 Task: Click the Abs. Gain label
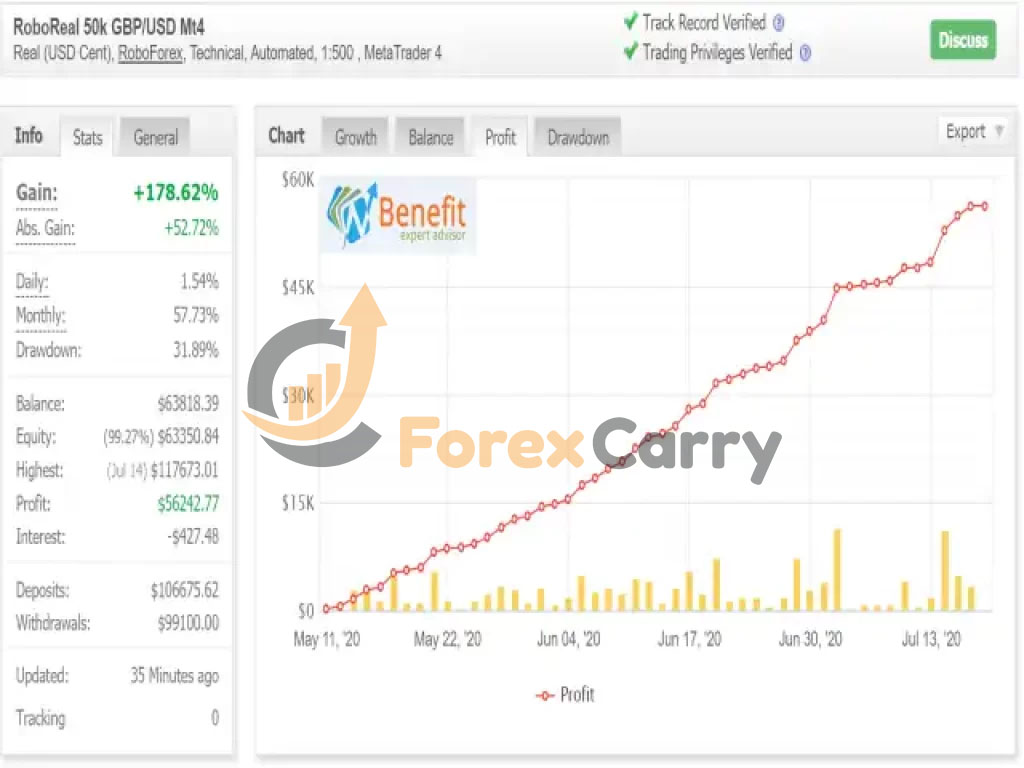(x=45, y=228)
